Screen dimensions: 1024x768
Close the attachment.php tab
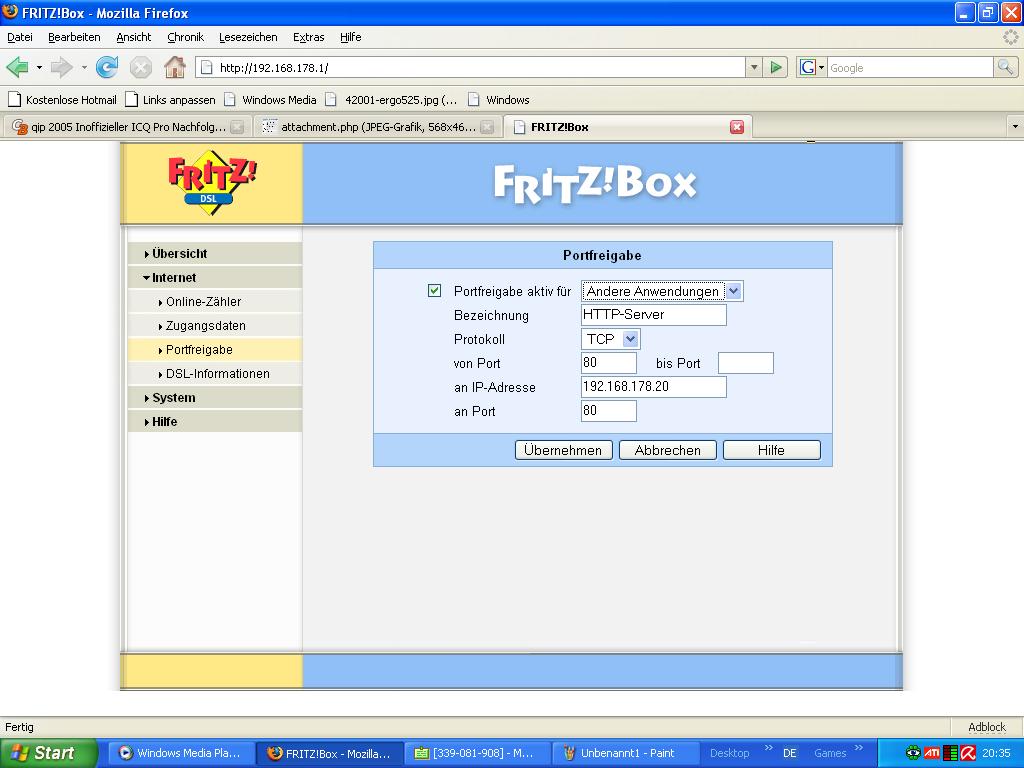point(487,127)
